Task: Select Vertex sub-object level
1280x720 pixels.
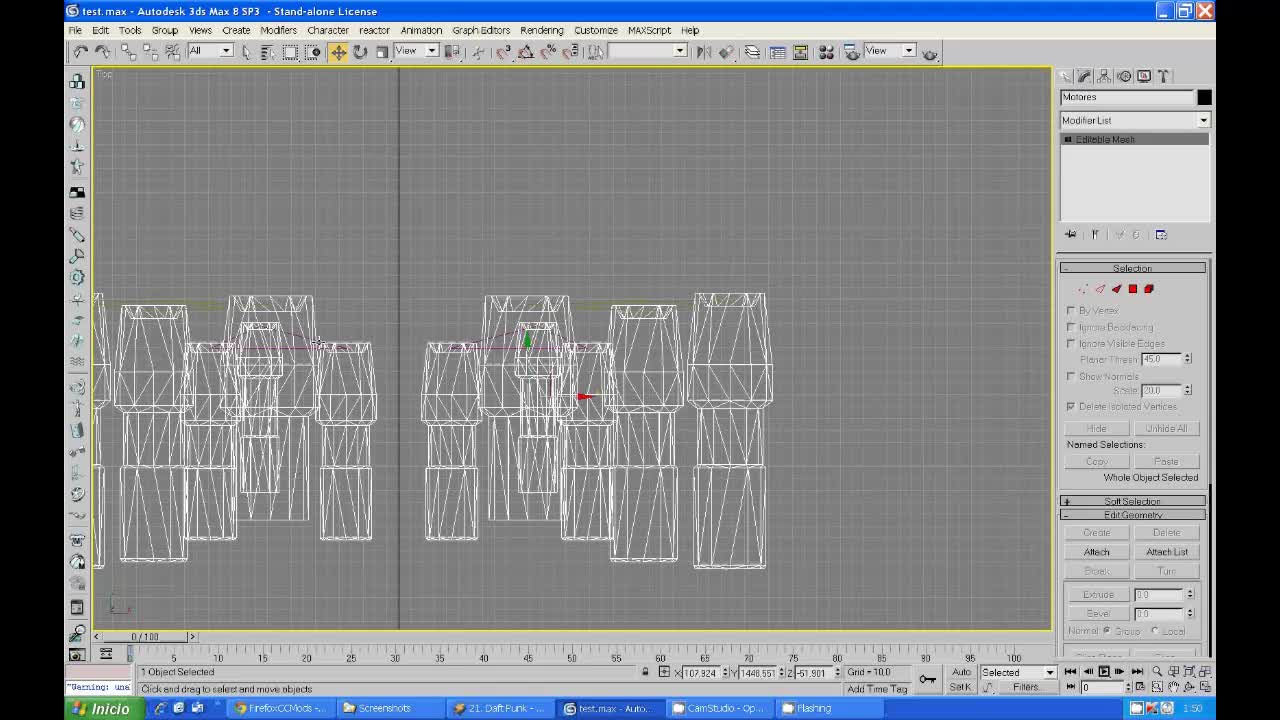Action: pyautogui.click(x=1084, y=289)
